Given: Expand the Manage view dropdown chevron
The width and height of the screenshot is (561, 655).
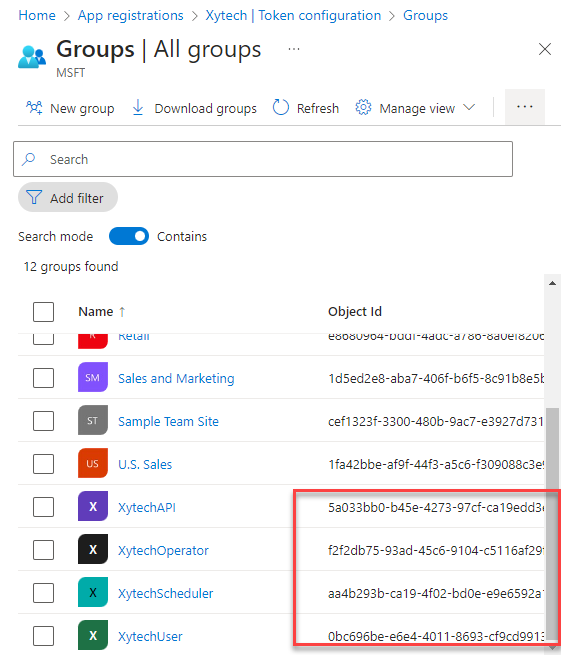Looking at the screenshot, I should (x=469, y=107).
